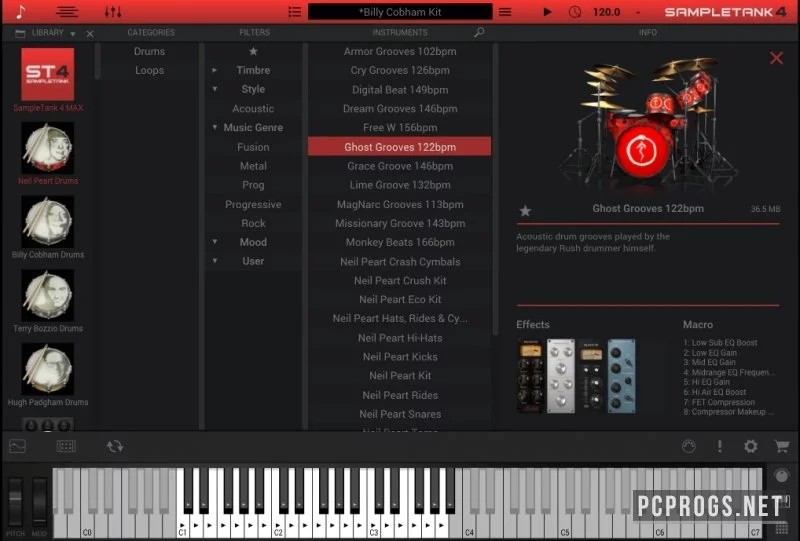Start playback with the play button
Image resolution: width=800 pixels, height=541 pixels.
point(547,12)
